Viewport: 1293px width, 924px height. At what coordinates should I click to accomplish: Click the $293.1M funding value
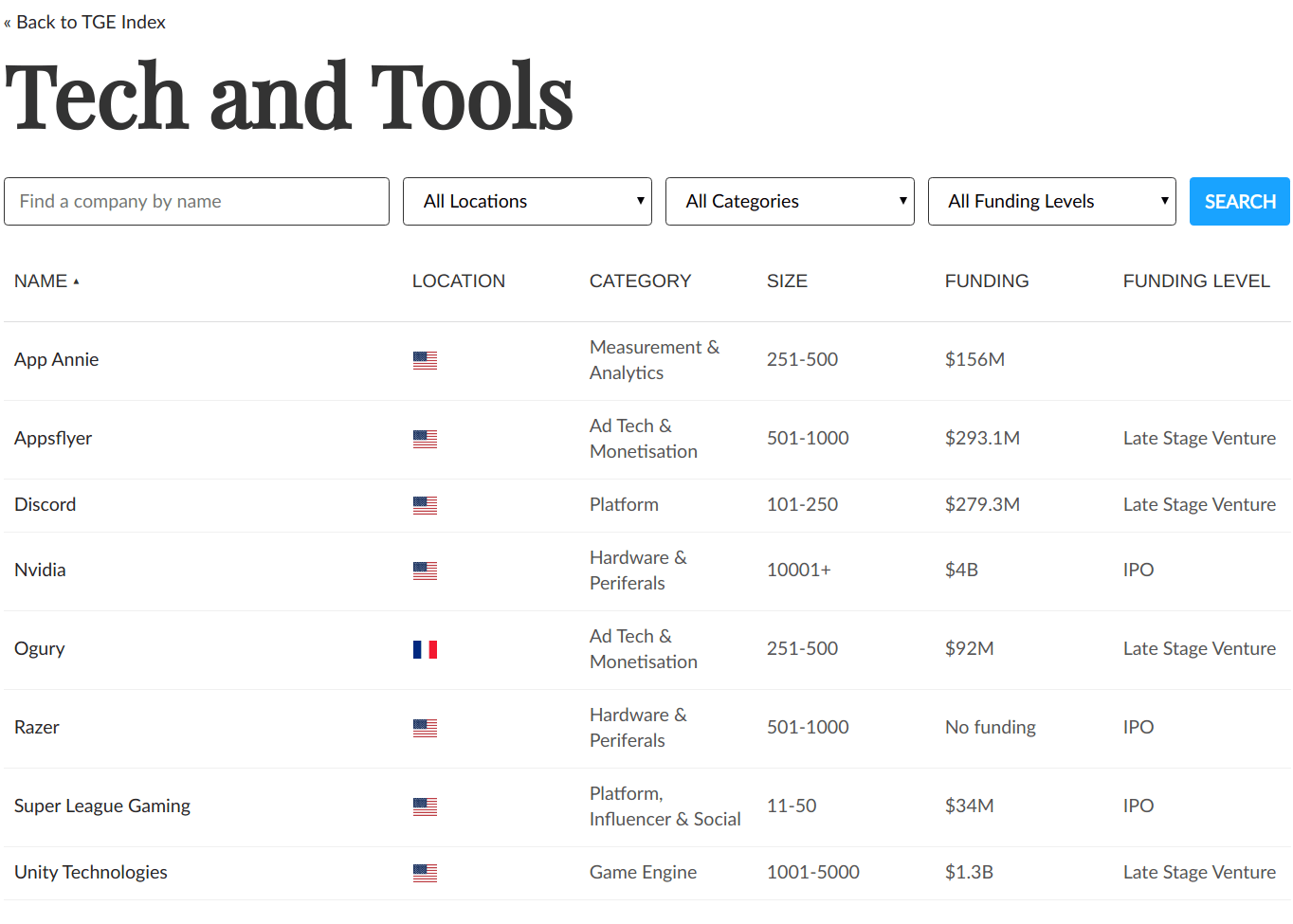(x=983, y=439)
